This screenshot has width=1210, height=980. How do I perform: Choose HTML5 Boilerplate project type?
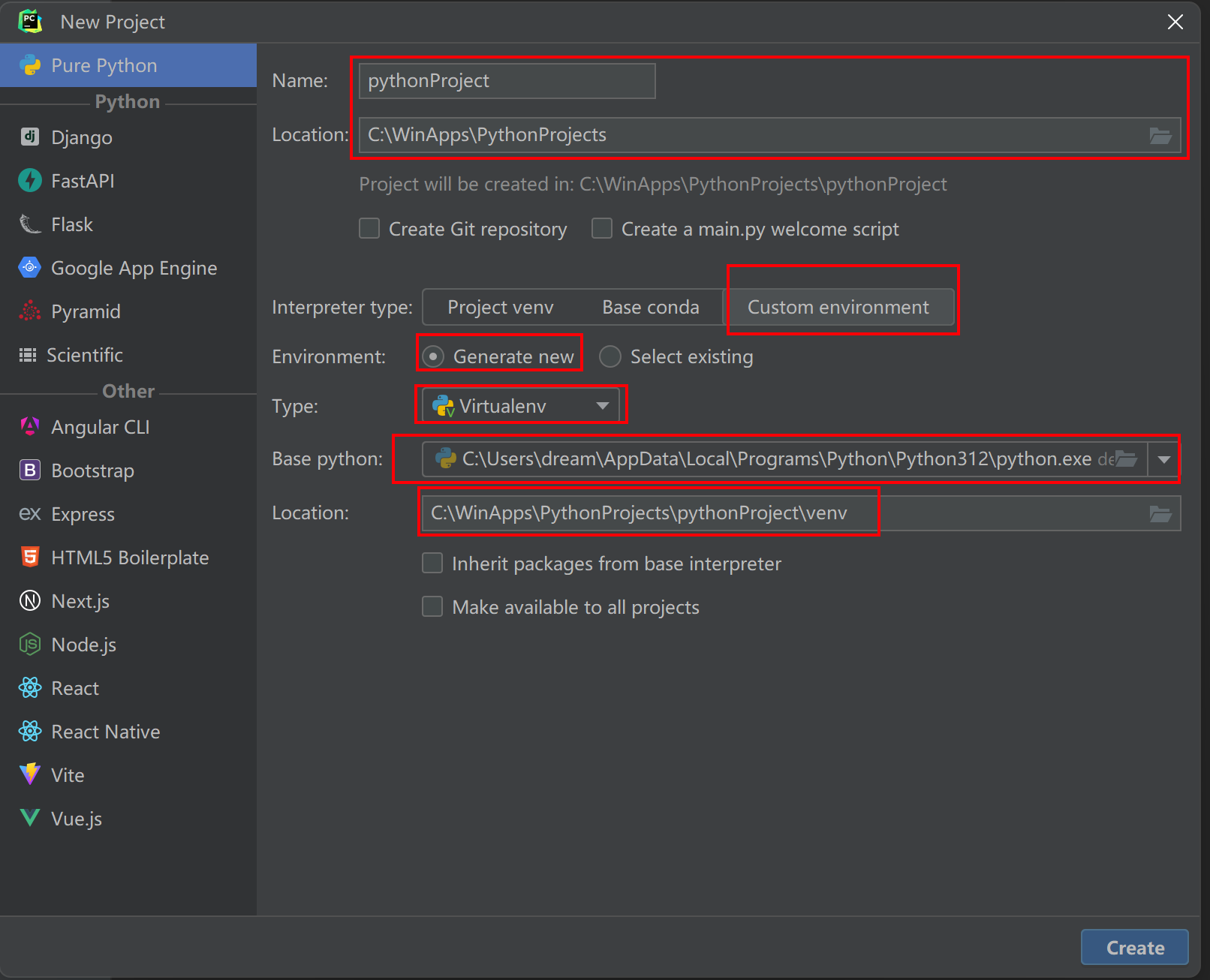(x=128, y=558)
